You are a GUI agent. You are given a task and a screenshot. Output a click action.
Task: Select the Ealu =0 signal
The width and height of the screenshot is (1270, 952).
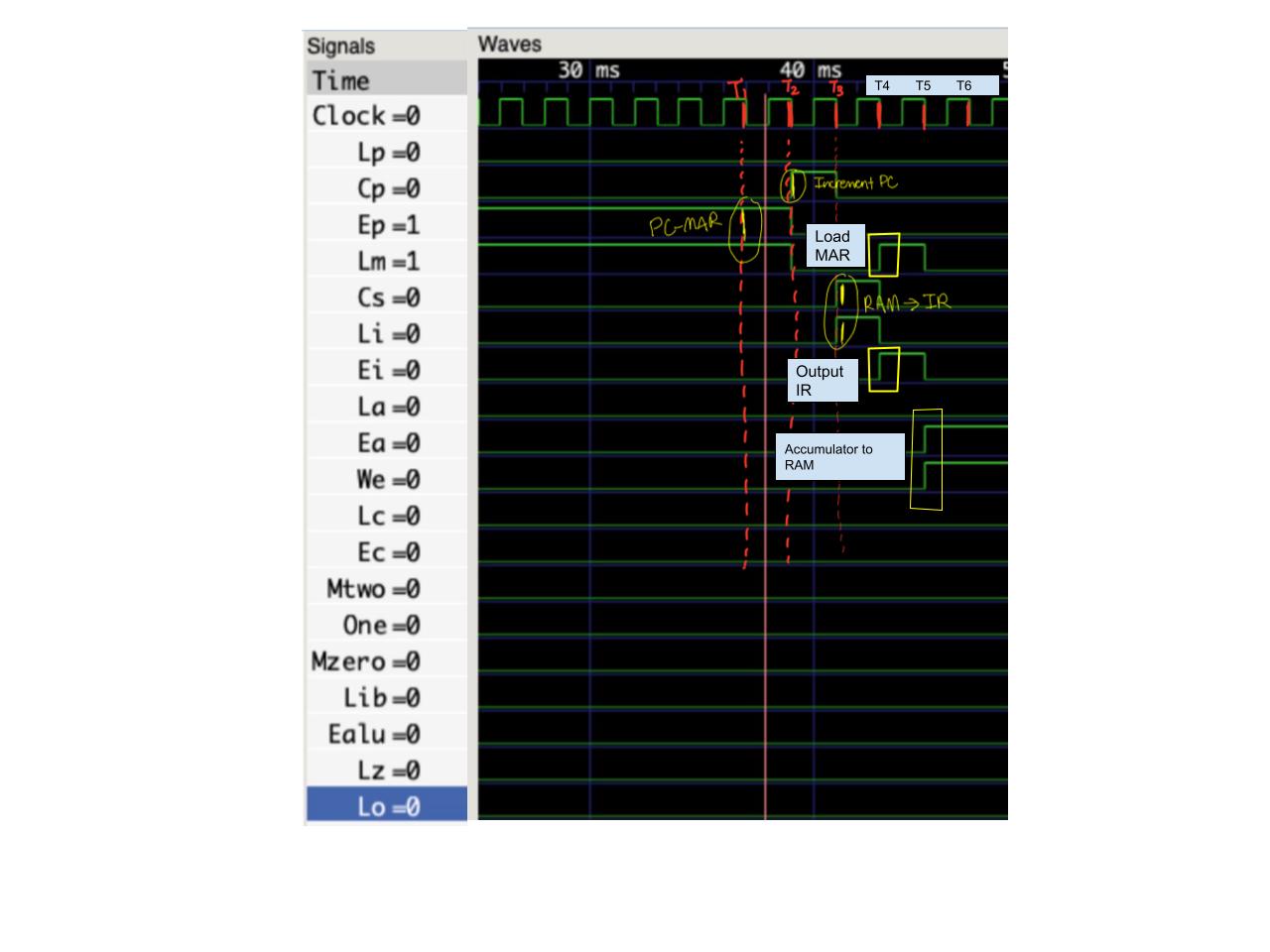pos(387,734)
